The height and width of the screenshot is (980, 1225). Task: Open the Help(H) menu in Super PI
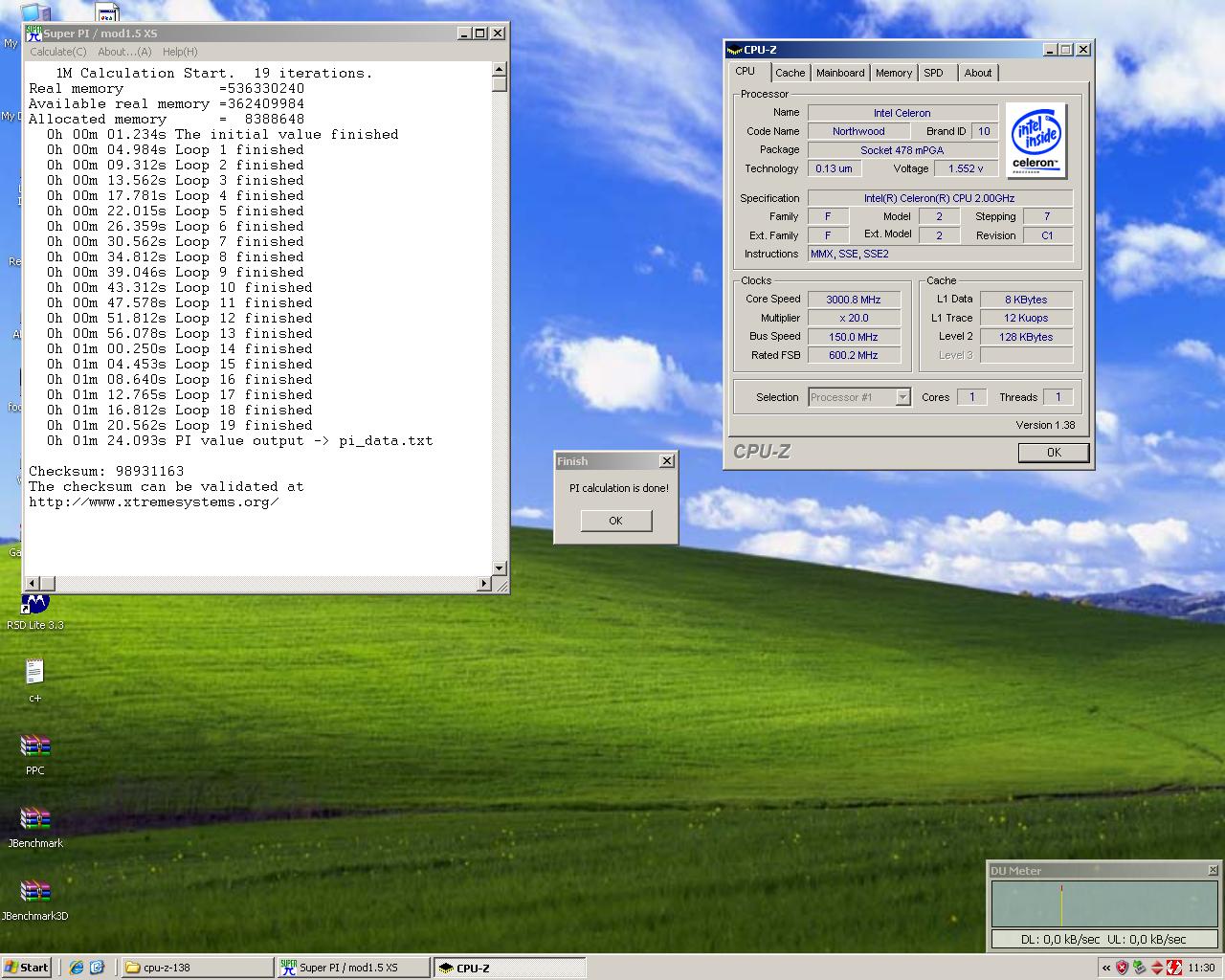click(x=180, y=52)
